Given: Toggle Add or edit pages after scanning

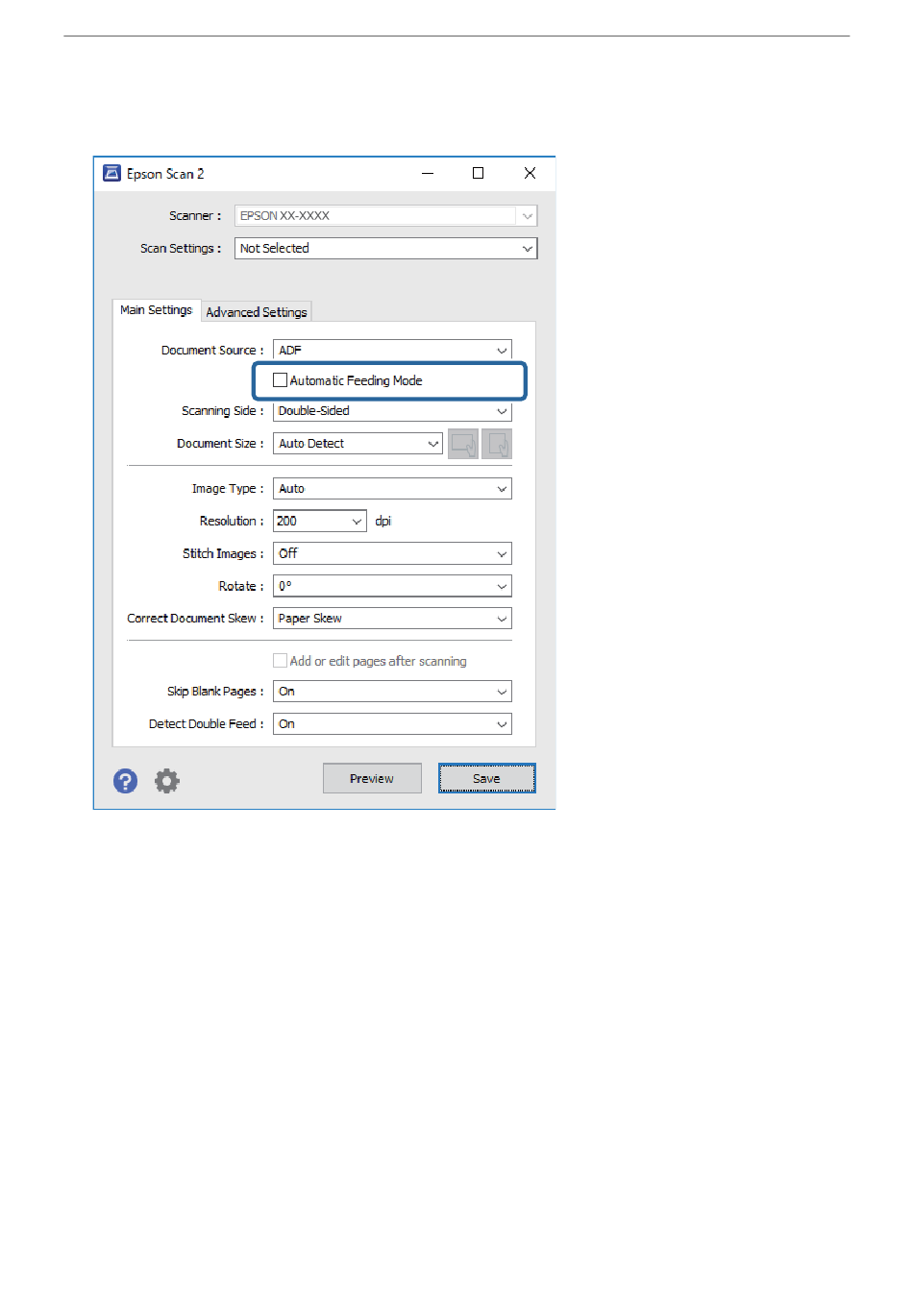Looking at the screenshot, I should 280,661.
